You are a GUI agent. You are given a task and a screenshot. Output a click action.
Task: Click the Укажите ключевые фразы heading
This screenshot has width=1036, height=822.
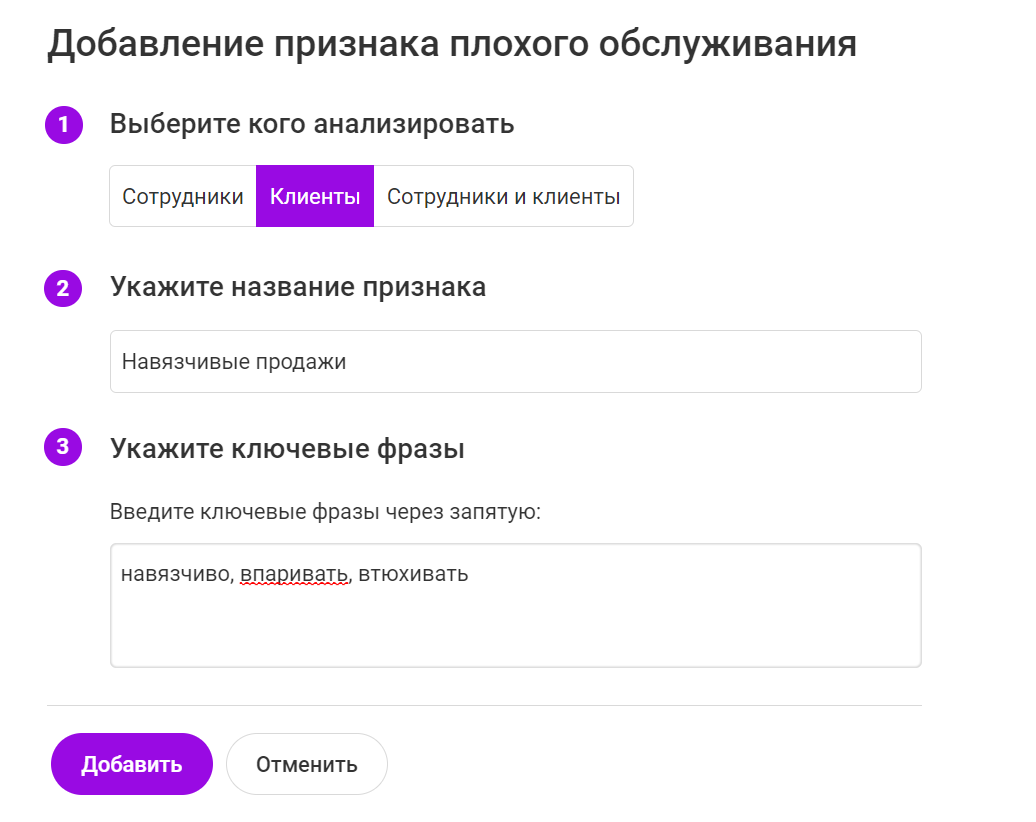click(287, 449)
